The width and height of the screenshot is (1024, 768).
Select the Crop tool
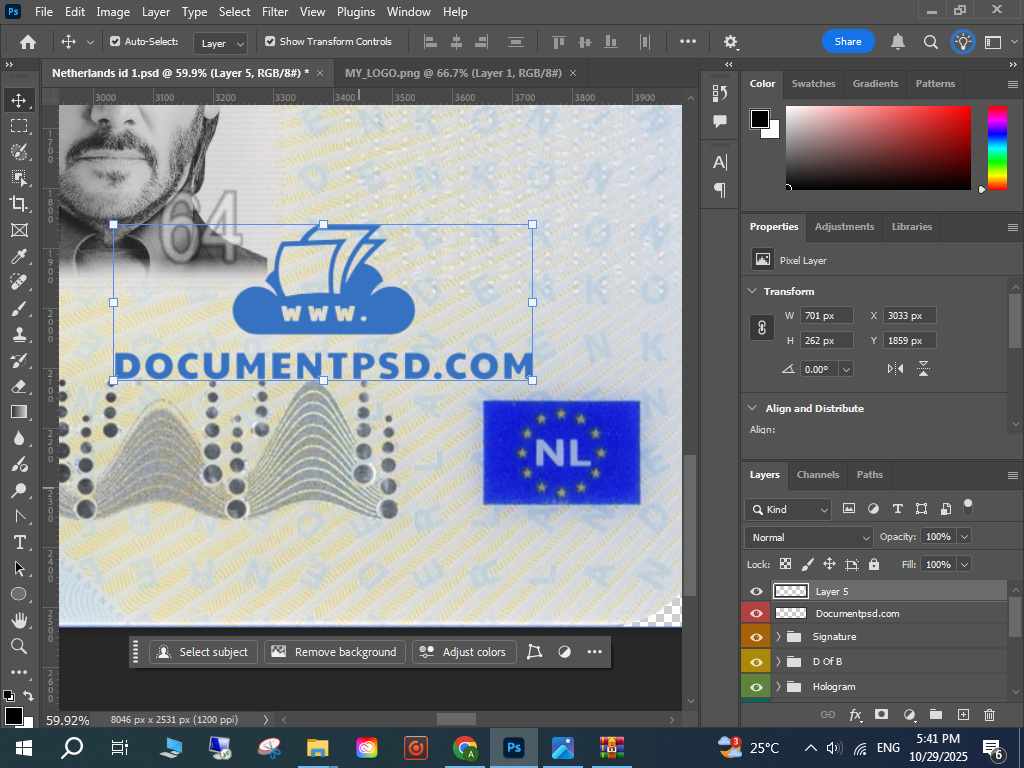click(x=19, y=204)
